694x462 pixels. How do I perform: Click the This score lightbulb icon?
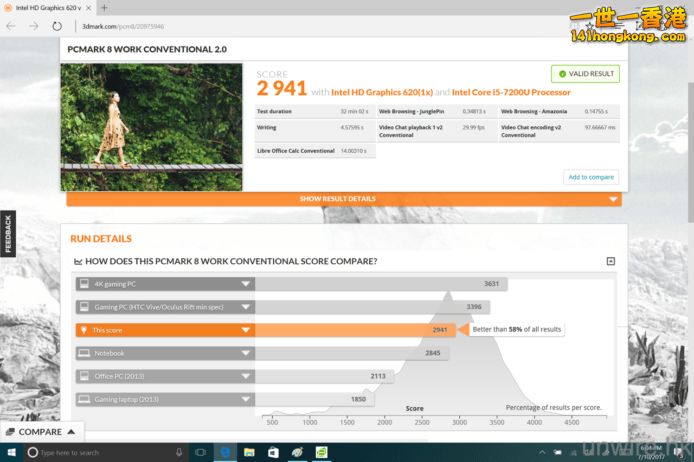pos(84,330)
